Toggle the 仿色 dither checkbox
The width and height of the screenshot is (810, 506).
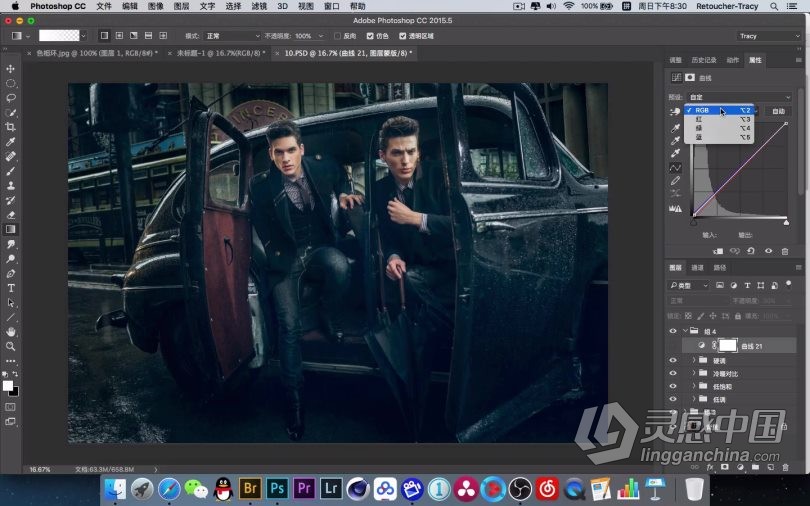tap(370, 36)
